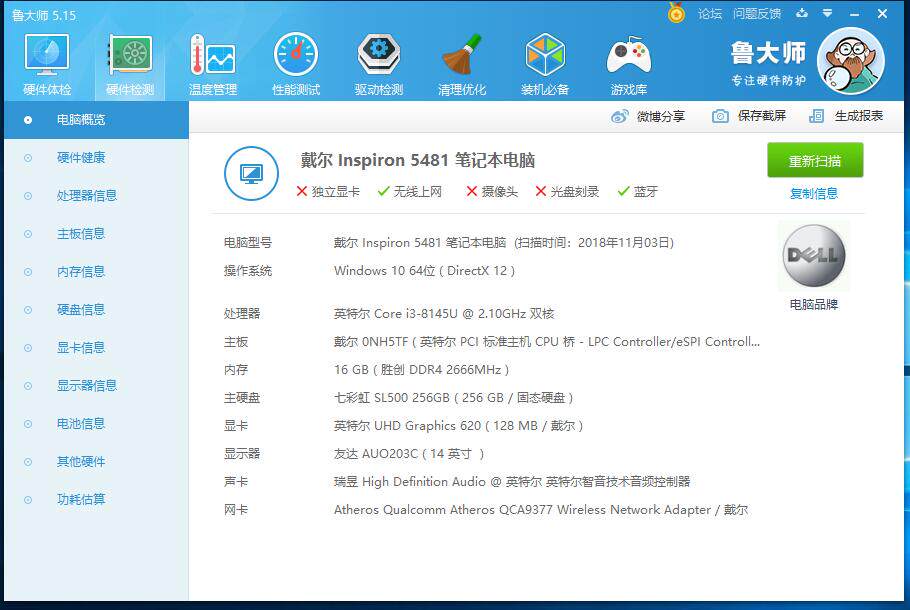Click the 无线上网 status indicator
Screen dimensions: 910x610
tap(410, 192)
